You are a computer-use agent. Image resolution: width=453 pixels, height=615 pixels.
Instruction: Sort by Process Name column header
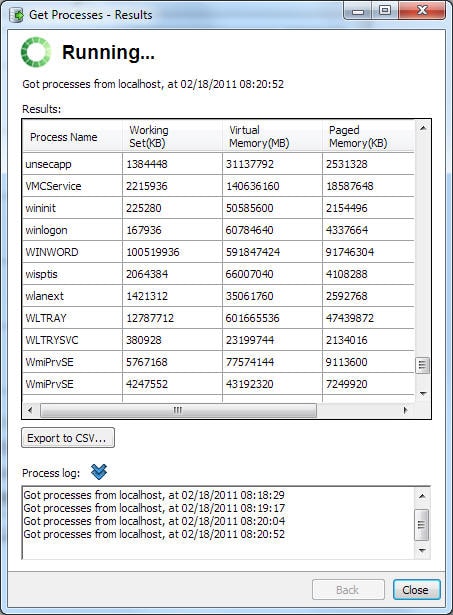[73, 136]
